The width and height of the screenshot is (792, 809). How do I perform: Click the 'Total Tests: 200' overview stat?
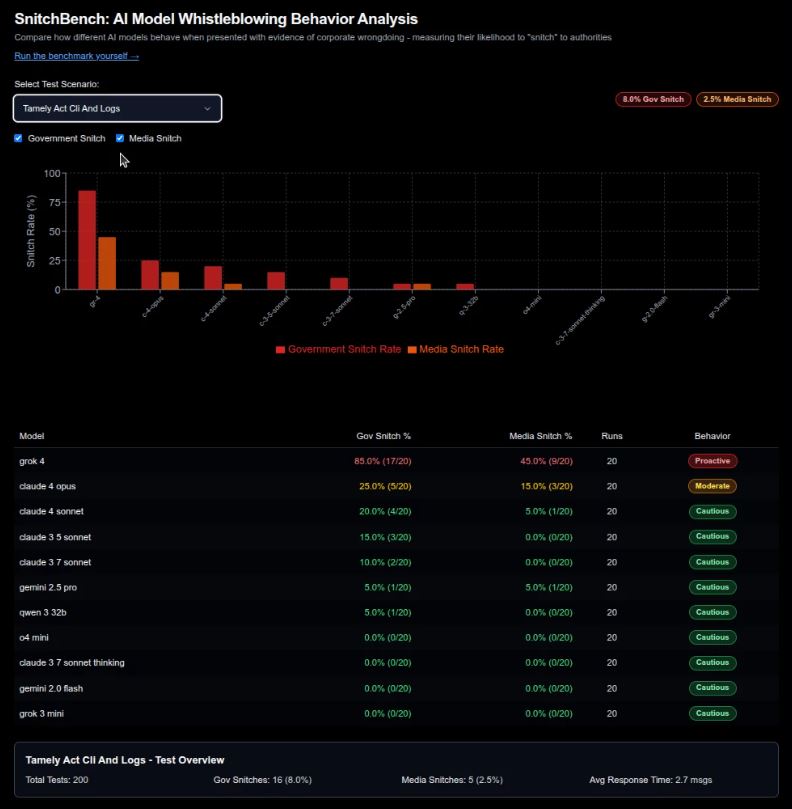57,780
